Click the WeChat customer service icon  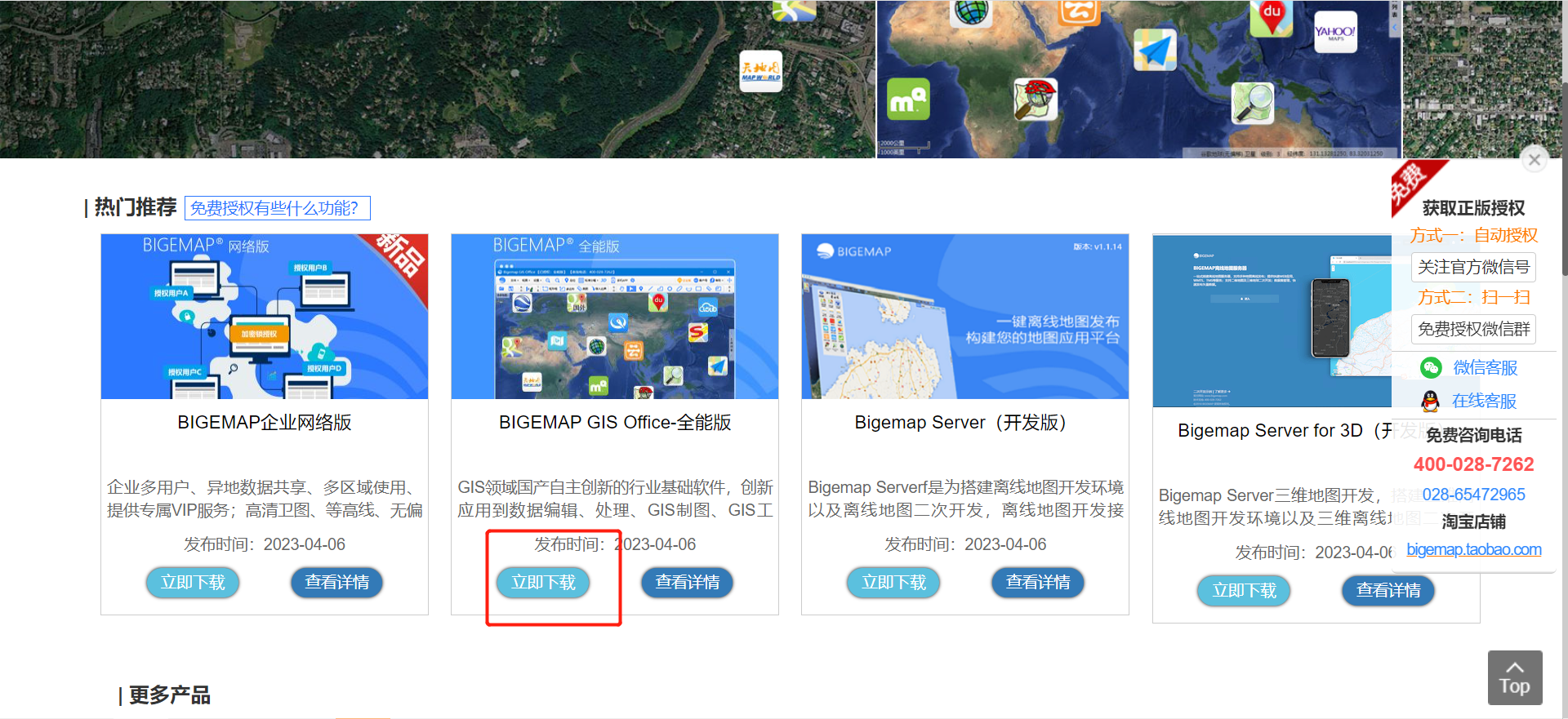tap(1431, 368)
